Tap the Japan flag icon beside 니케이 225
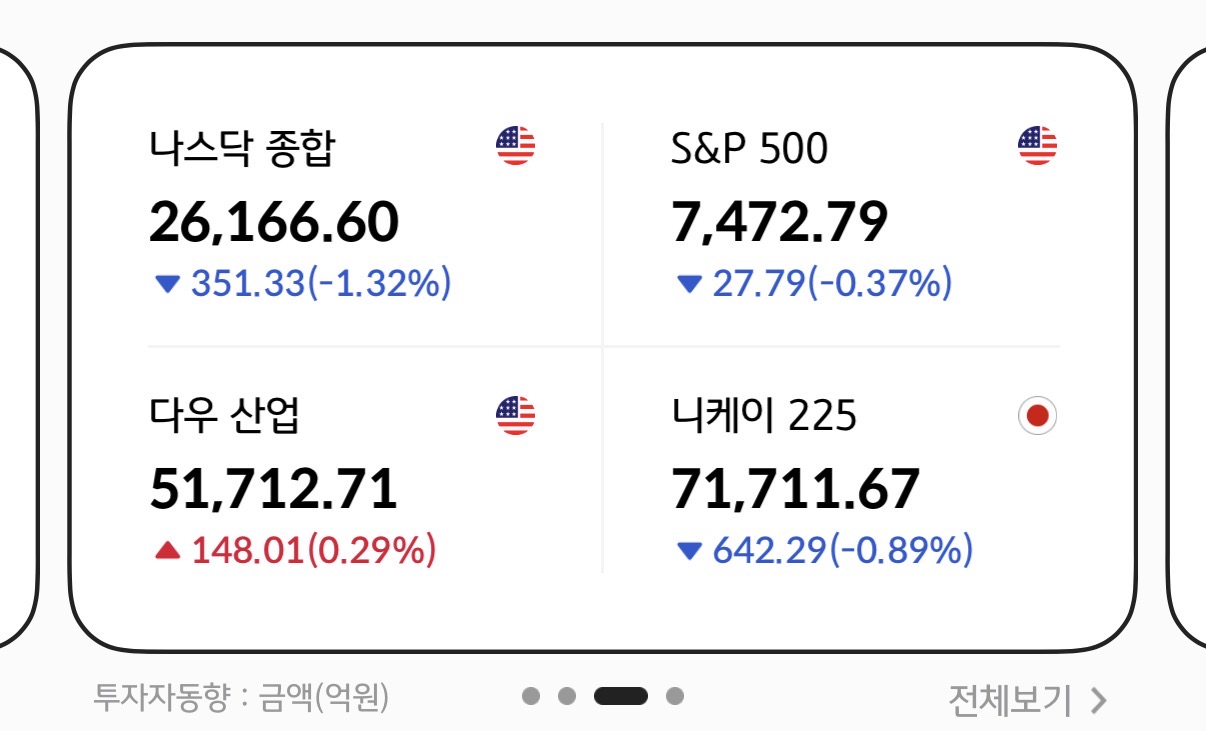The height and width of the screenshot is (731, 1206). tap(1037, 415)
